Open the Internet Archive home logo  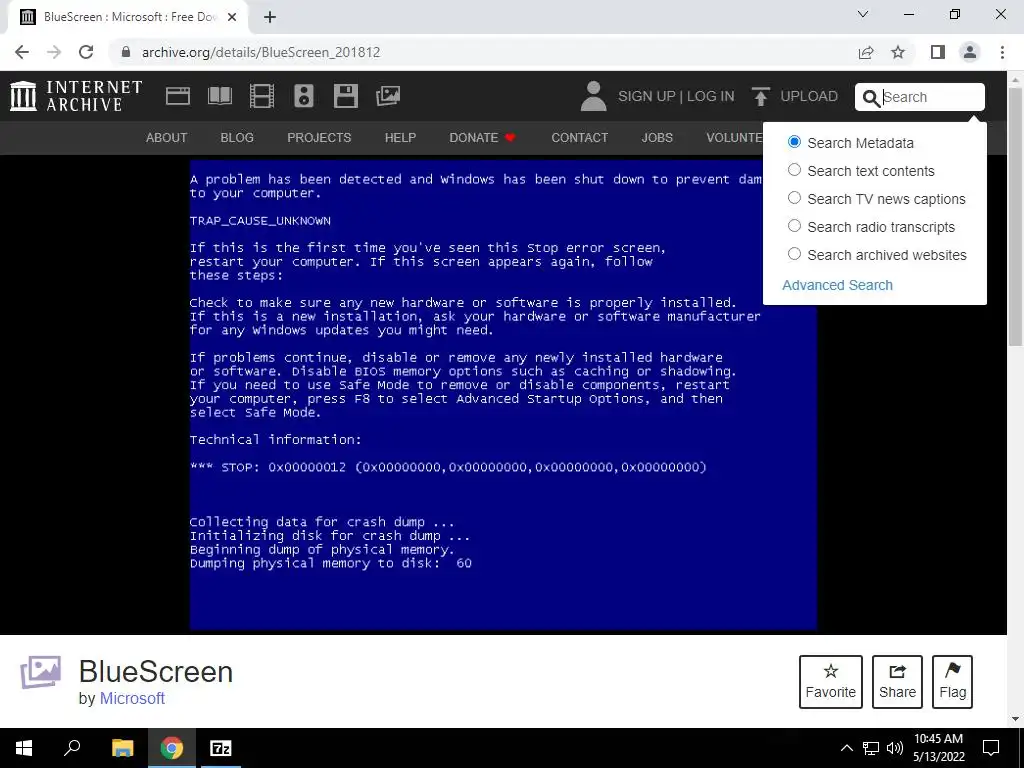tap(76, 96)
